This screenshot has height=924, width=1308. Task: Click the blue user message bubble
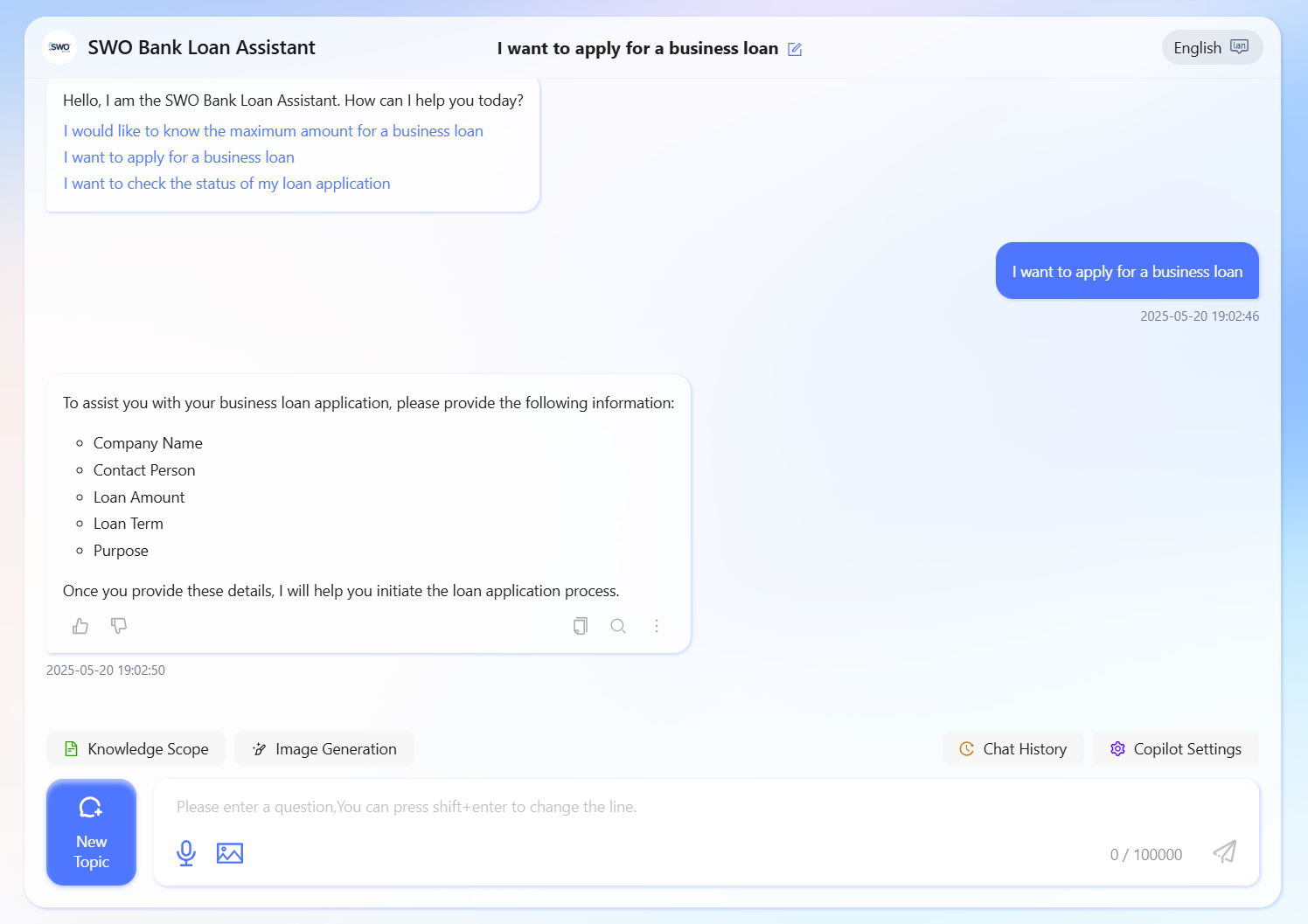pos(1127,271)
